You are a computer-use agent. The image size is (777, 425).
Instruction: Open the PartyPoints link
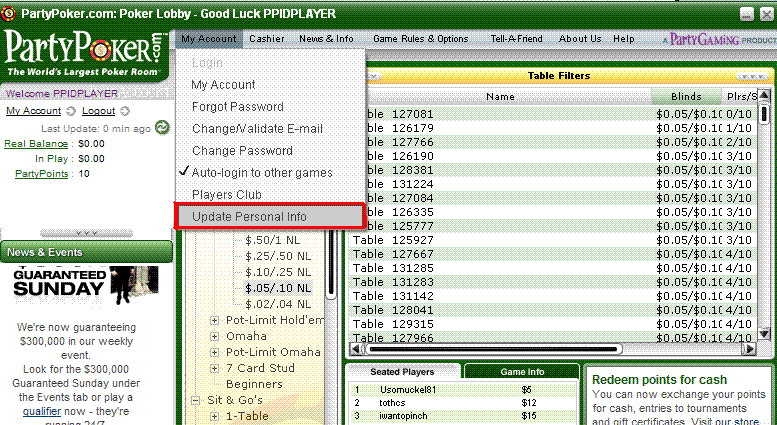pos(42,174)
